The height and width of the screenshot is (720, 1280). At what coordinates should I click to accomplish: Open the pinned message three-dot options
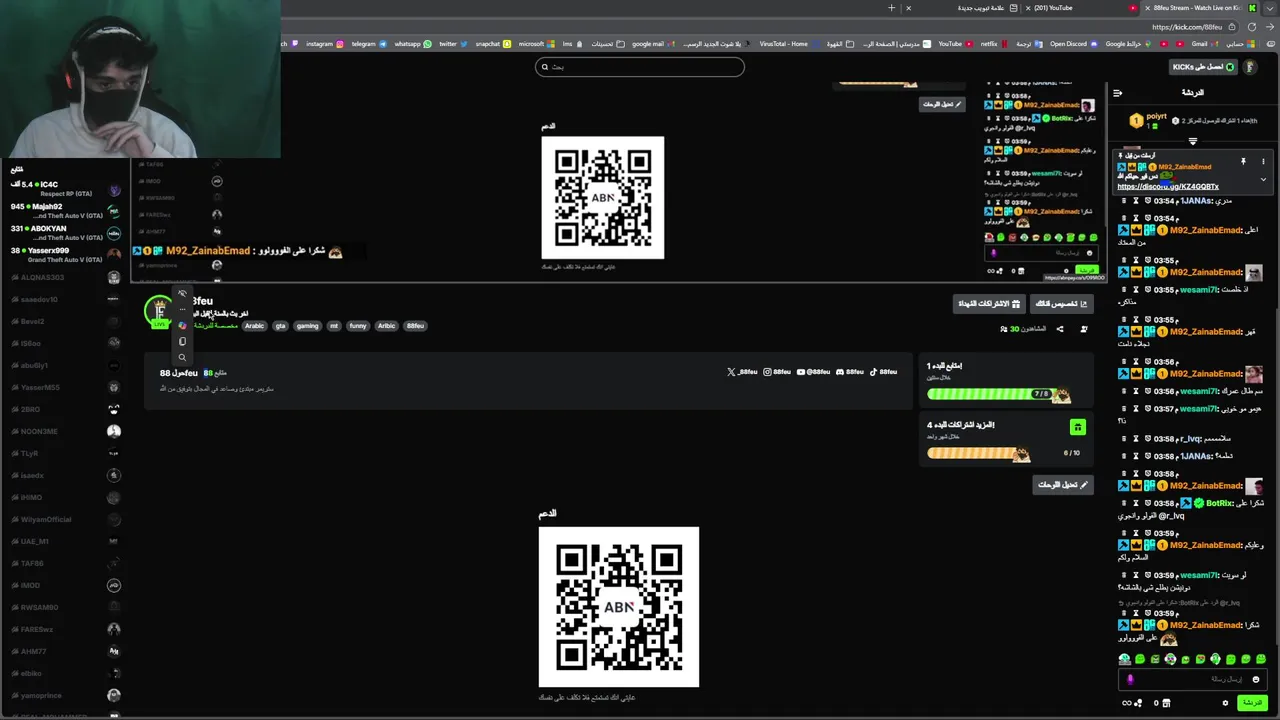pyautogui.click(x=1263, y=161)
